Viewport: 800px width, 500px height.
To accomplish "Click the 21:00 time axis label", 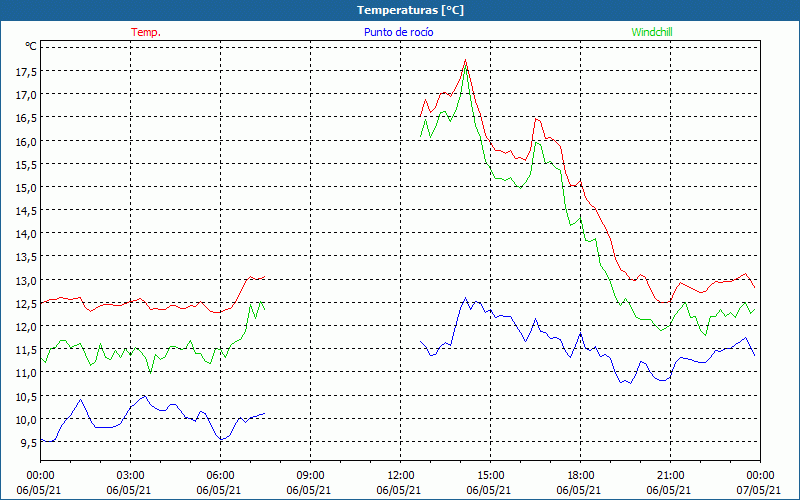I will pos(670,476).
